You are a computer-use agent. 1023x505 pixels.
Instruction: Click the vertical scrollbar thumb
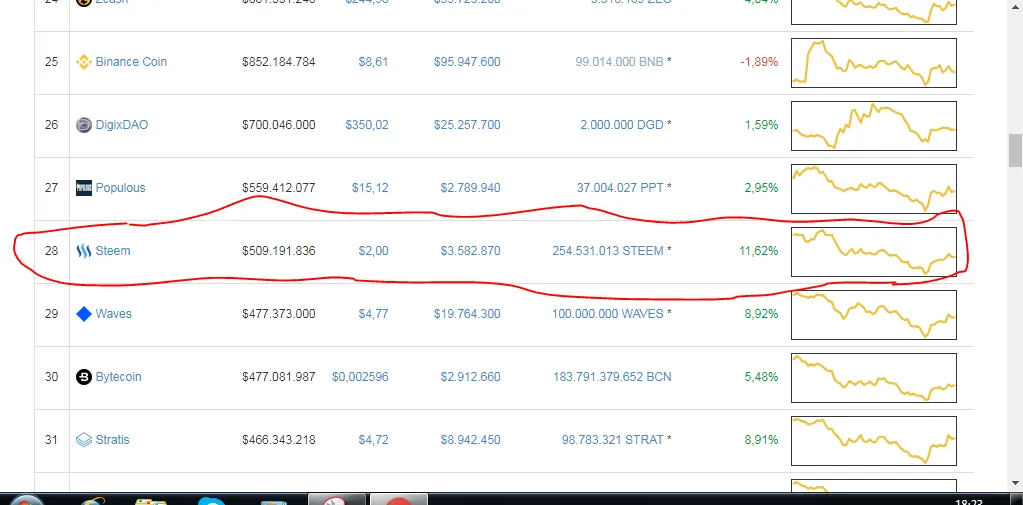1015,151
